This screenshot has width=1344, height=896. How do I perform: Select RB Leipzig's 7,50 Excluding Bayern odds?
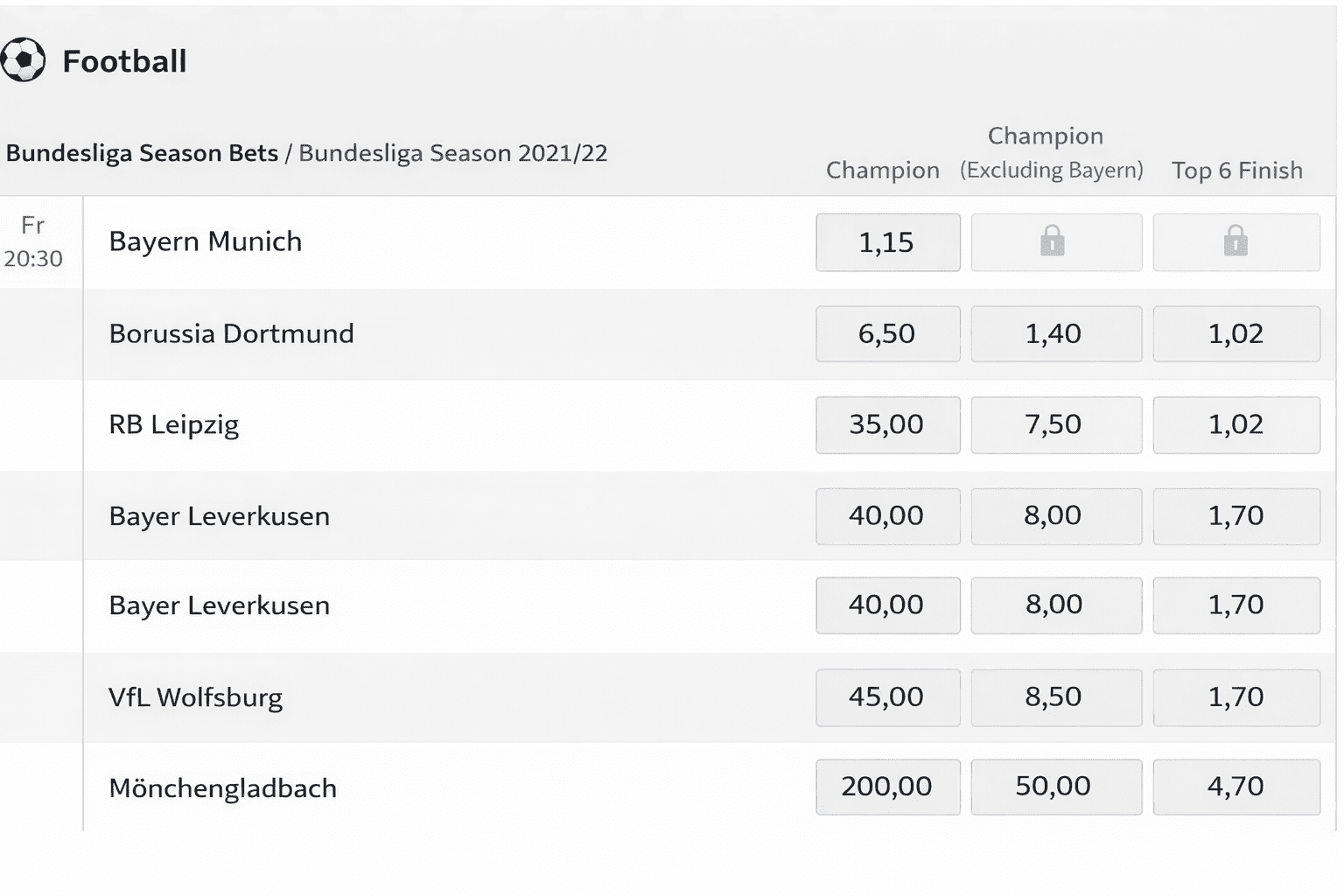point(1055,425)
